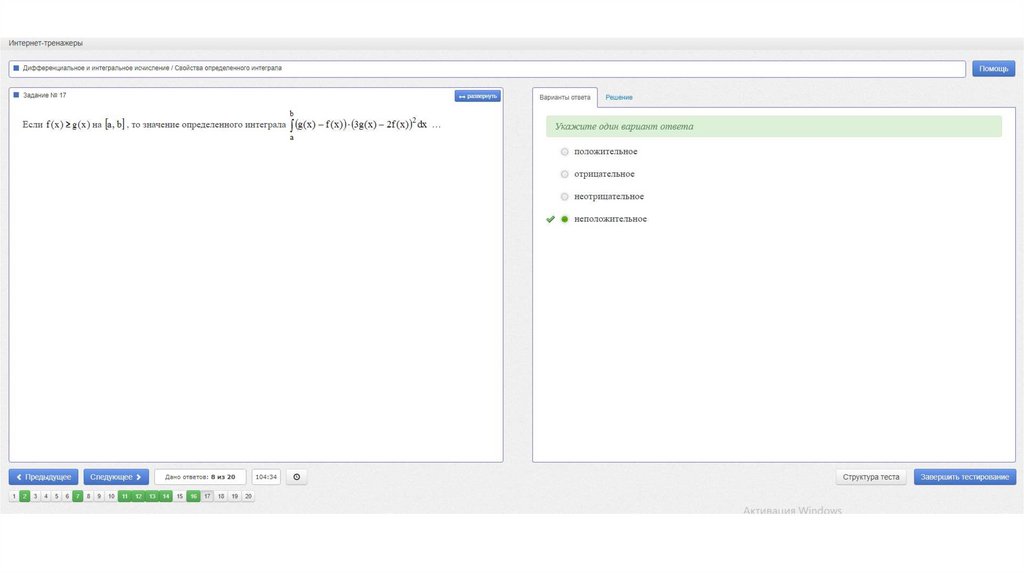Click the blue square icon beside «Задание № 17»
The image size is (1024, 574).
[16, 95]
